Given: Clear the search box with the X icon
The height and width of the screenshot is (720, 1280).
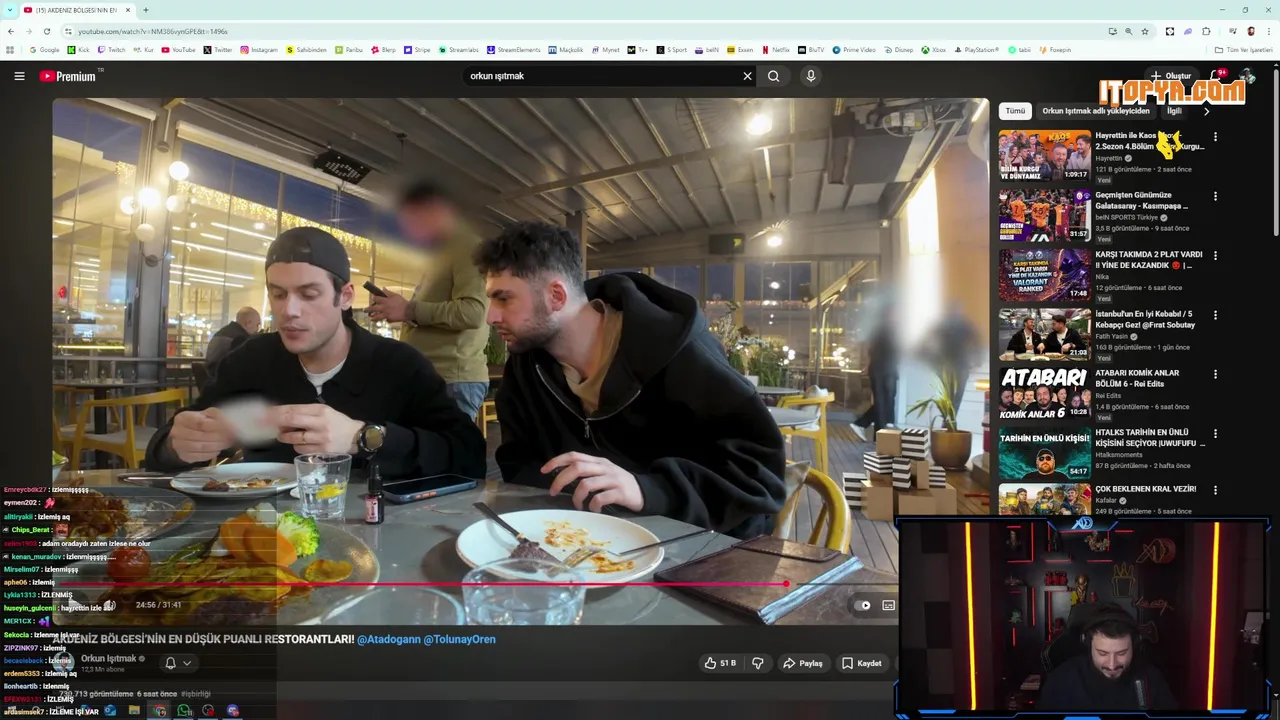Looking at the screenshot, I should (747, 76).
